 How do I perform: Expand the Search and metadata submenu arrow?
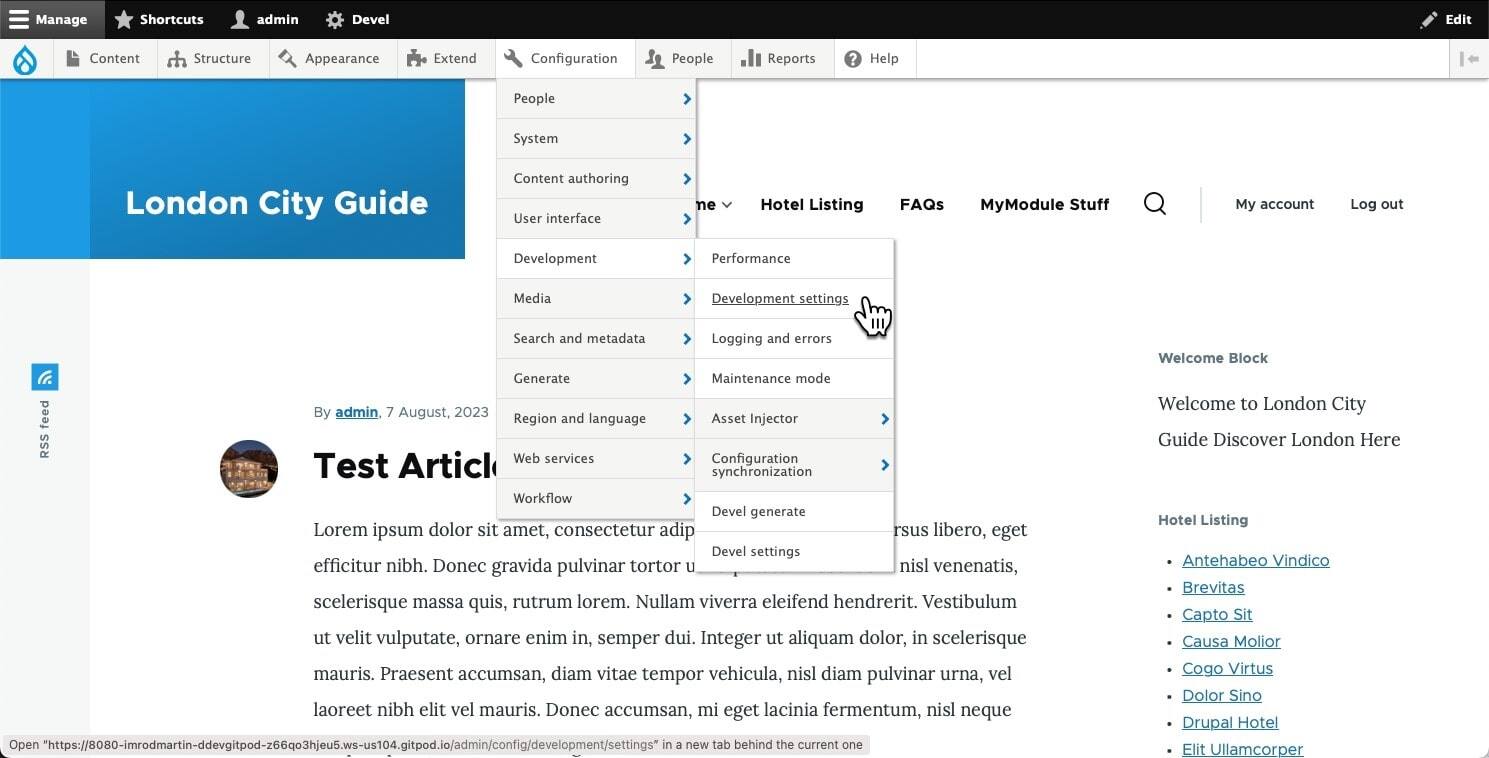pyautogui.click(x=687, y=339)
